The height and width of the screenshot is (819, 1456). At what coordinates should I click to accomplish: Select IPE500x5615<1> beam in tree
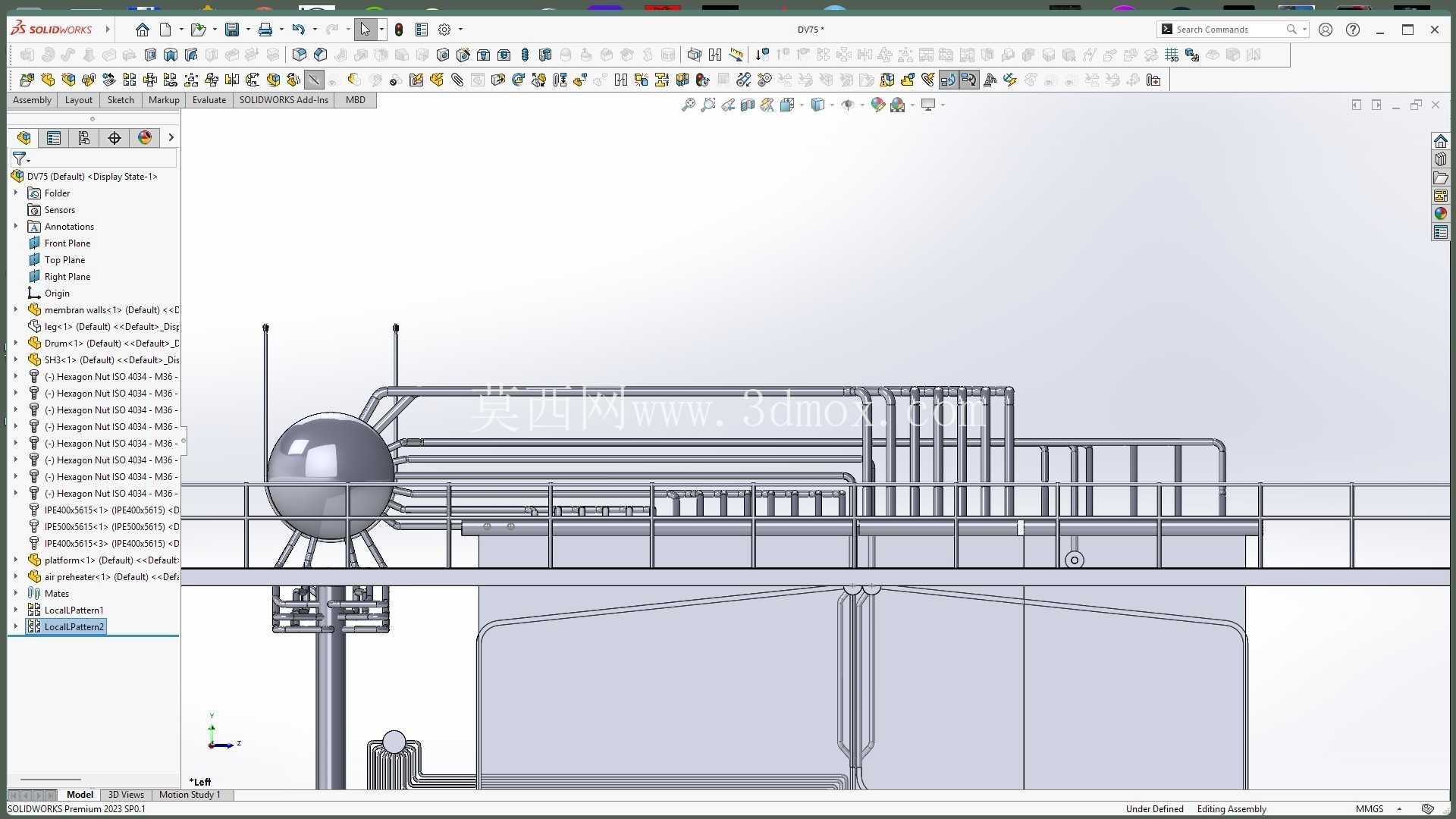111,527
